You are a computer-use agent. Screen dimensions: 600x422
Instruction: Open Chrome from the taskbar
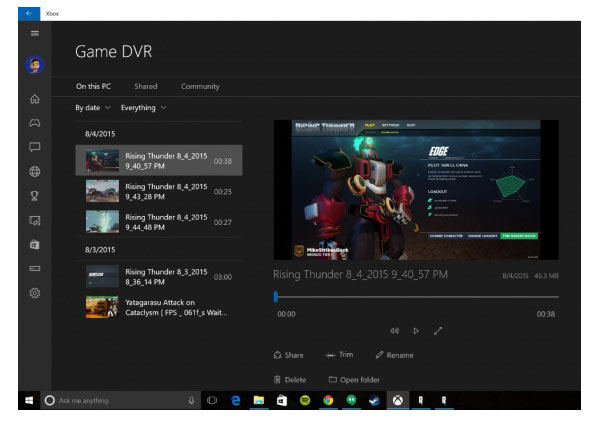click(328, 400)
